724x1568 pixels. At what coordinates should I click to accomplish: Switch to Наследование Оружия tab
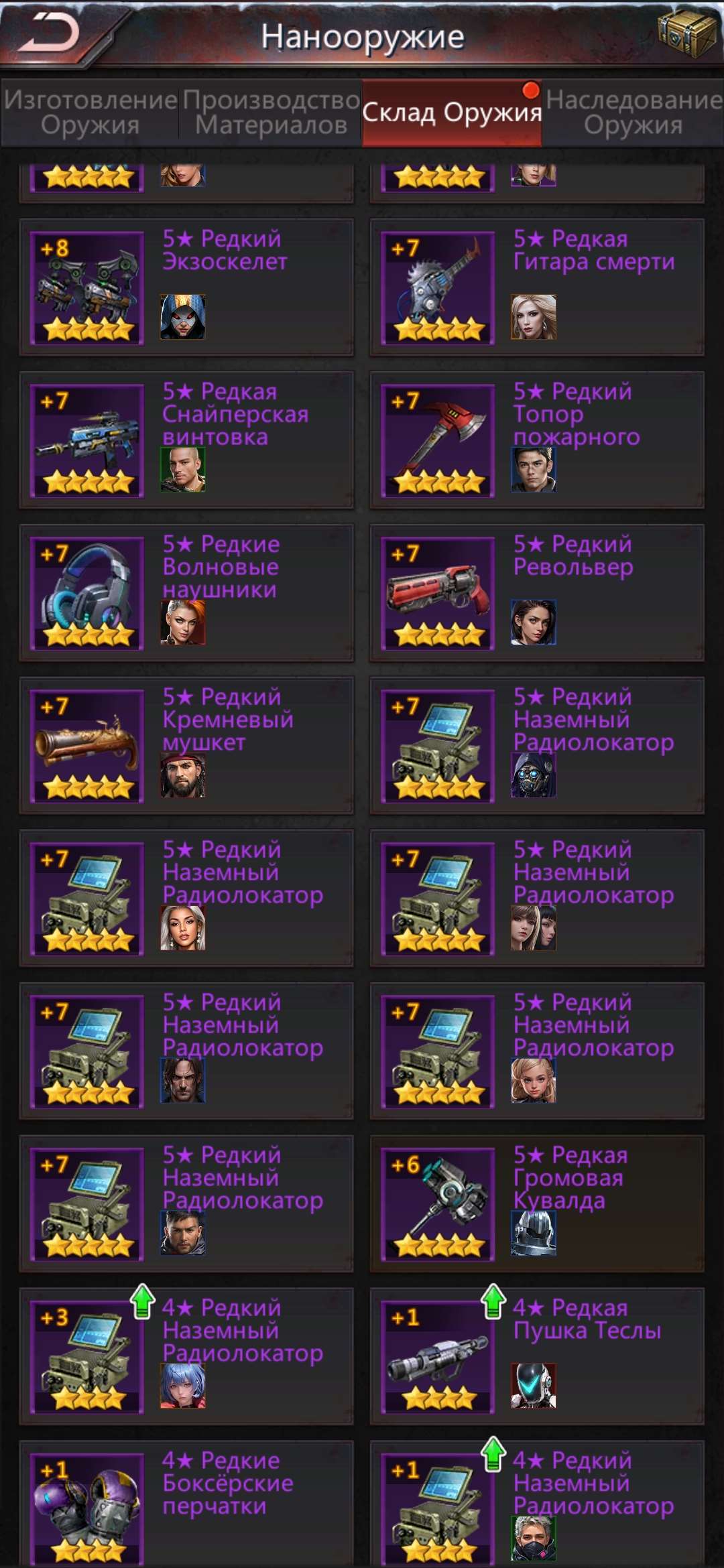click(x=633, y=113)
